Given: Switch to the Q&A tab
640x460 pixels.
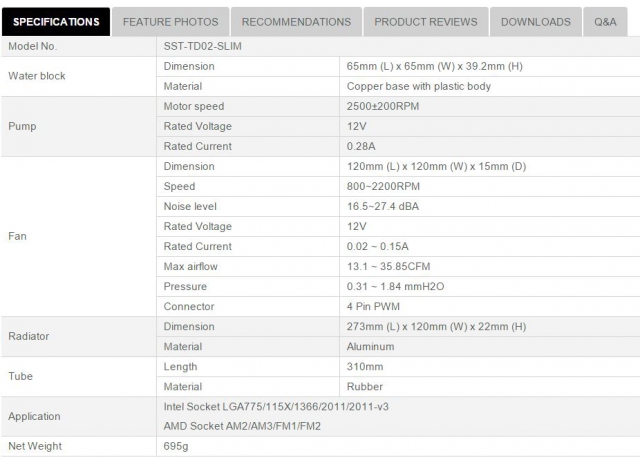Looking at the screenshot, I should click(x=605, y=21).
